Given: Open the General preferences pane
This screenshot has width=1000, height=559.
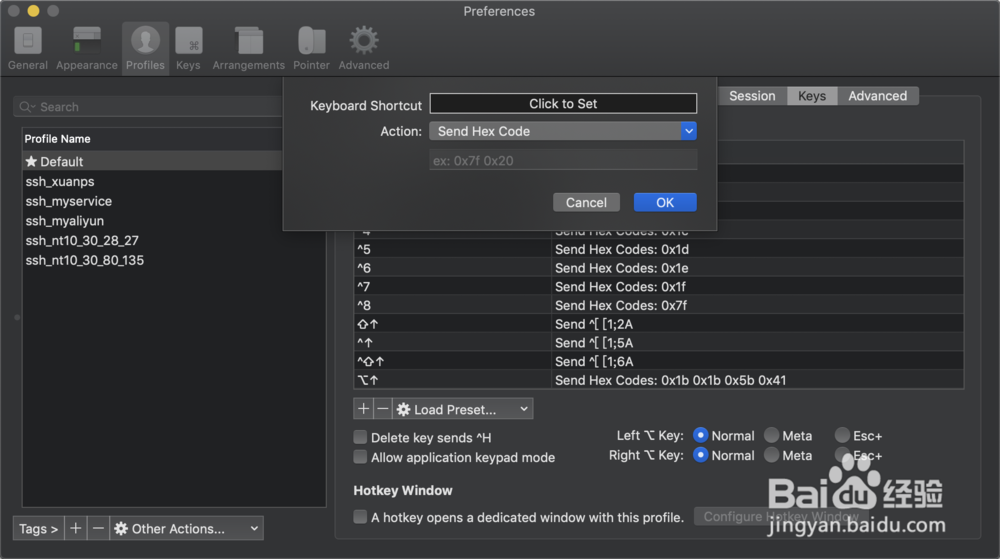Looking at the screenshot, I should coord(28,47).
